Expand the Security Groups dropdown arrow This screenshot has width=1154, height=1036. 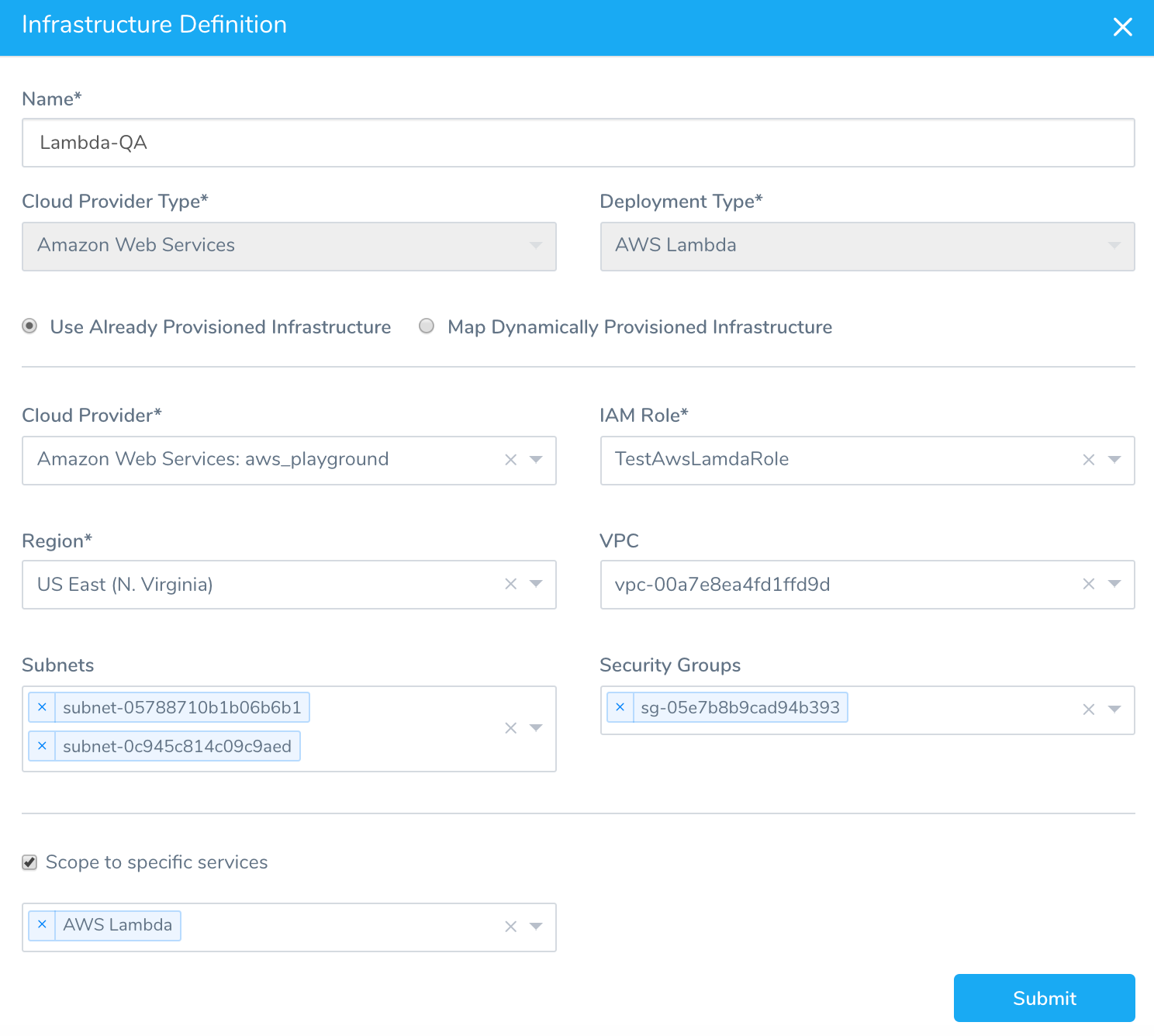click(1114, 710)
